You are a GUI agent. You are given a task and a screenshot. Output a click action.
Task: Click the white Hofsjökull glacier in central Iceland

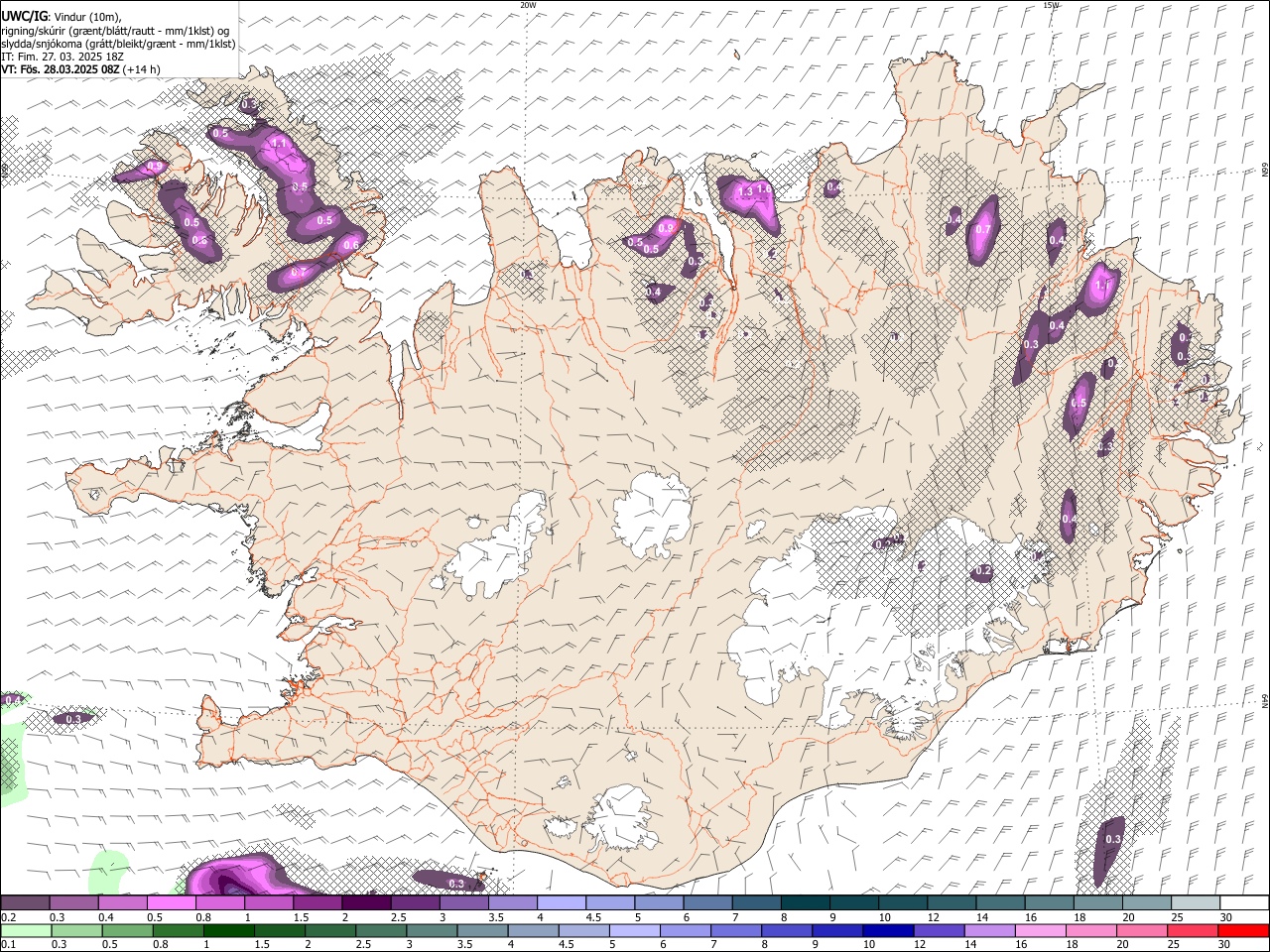(653, 514)
